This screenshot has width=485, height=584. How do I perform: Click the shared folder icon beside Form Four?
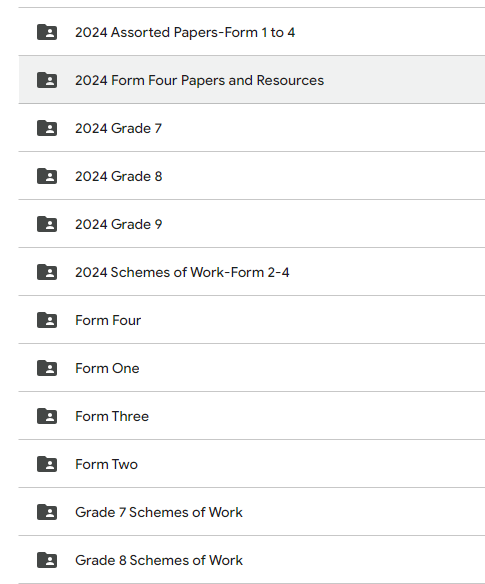pos(47,320)
